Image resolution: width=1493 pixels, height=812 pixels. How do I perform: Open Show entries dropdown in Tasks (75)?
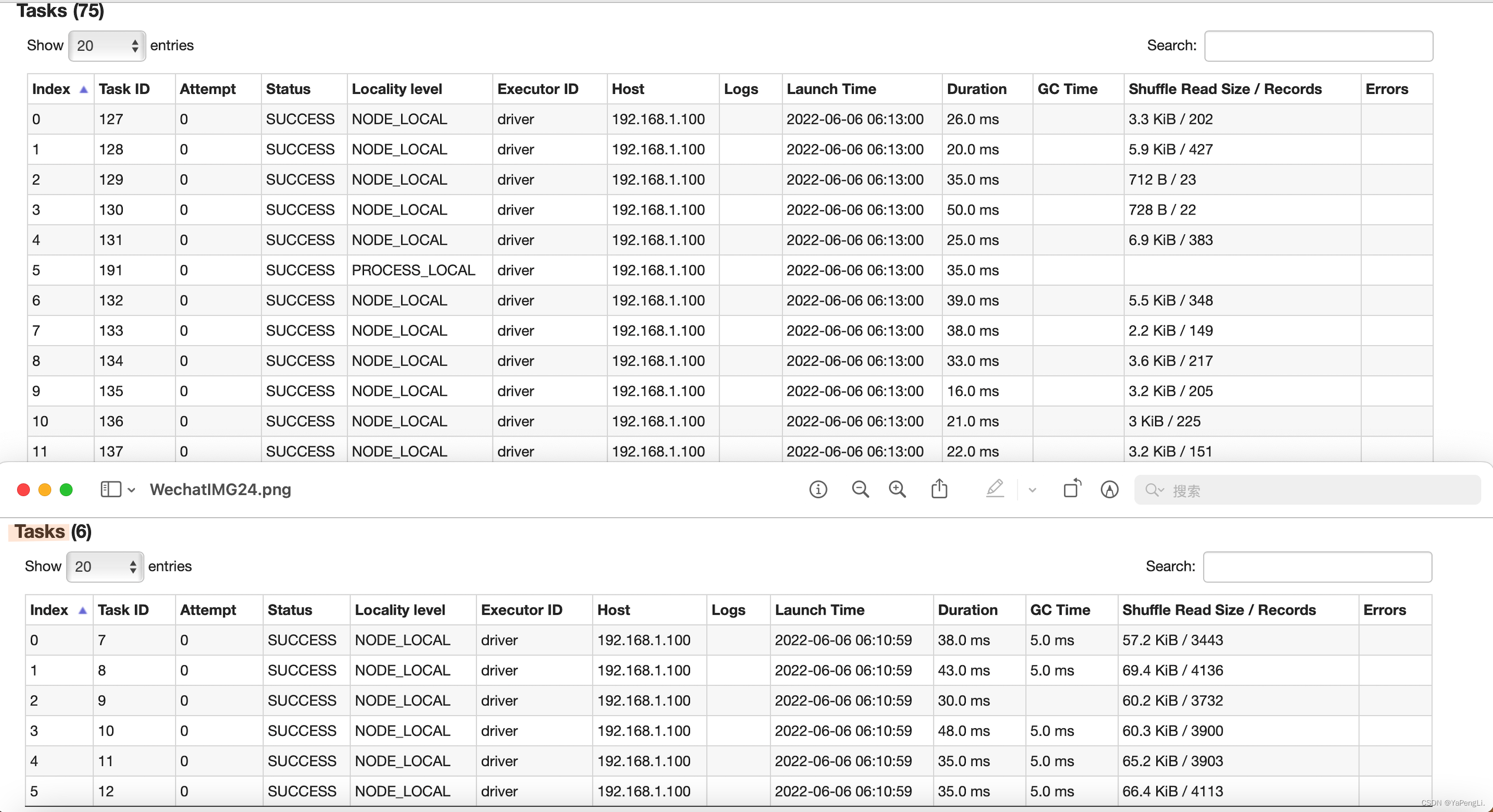[107, 46]
